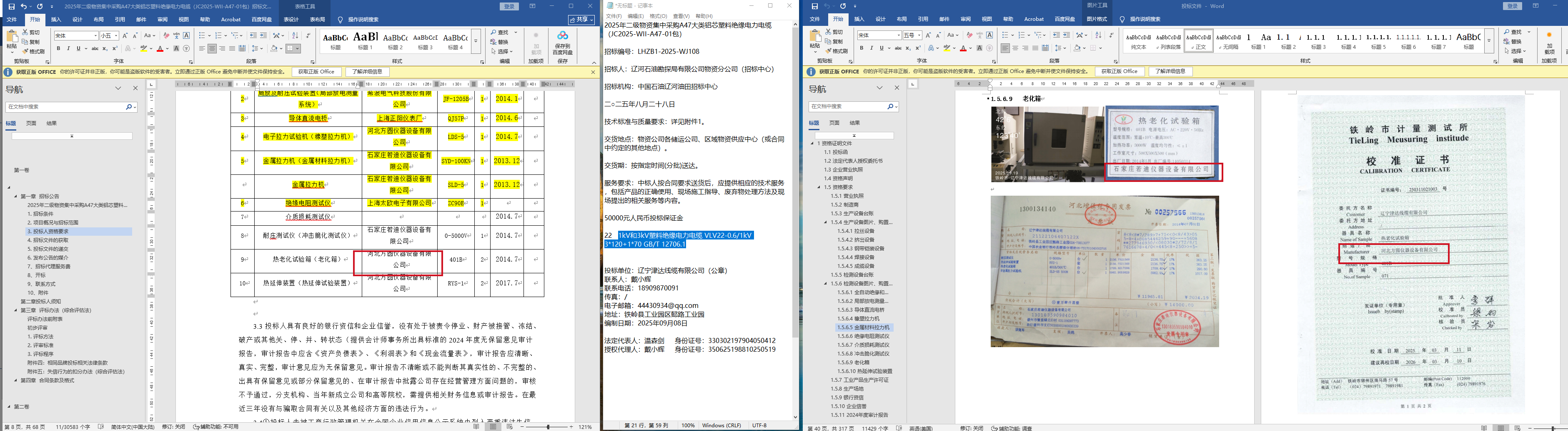Toggle Bold in the 招标文件 window ribbon
Viewport: 1568px width, 431px height.
click(x=58, y=49)
